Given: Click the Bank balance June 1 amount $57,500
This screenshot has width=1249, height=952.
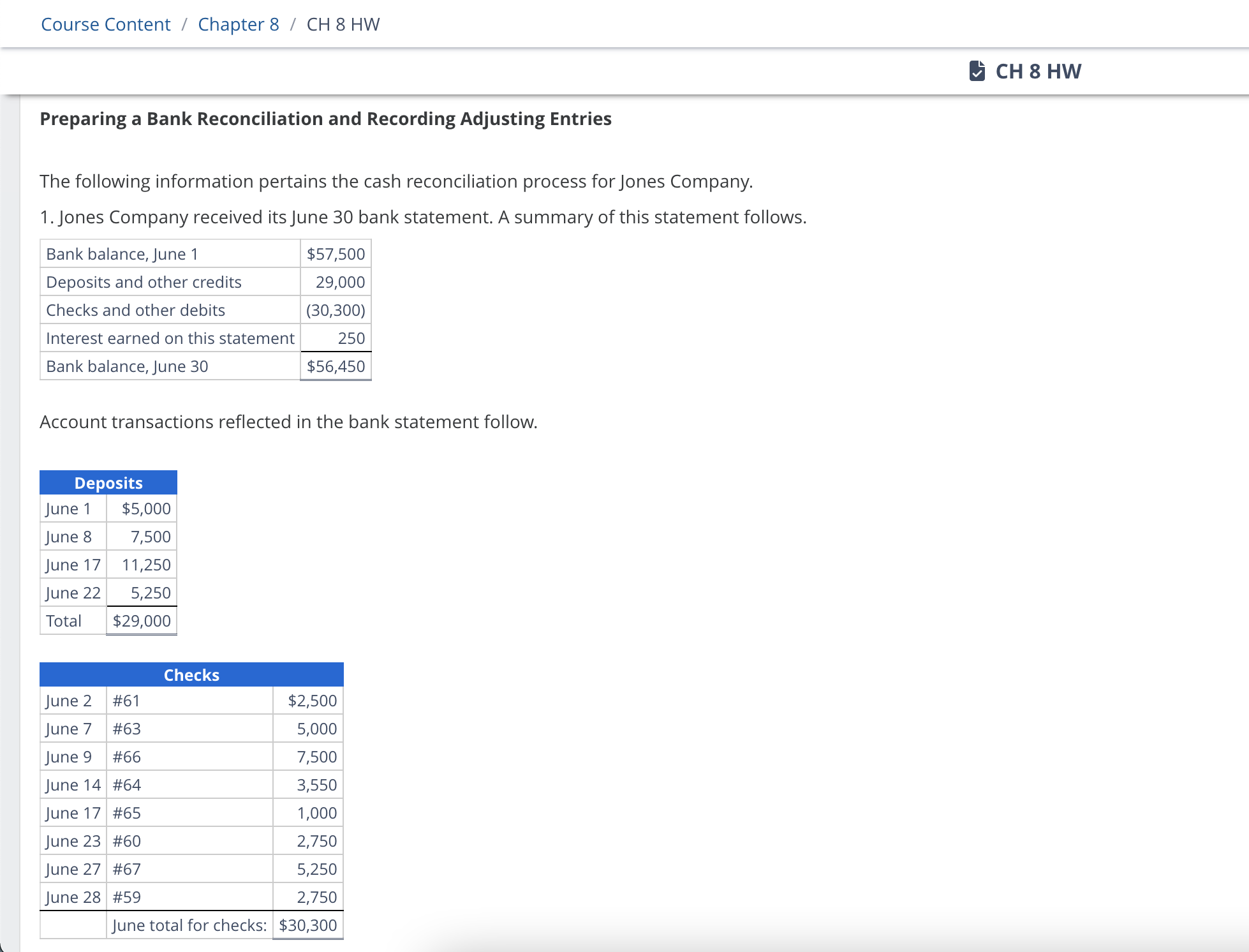Looking at the screenshot, I should coord(336,254).
